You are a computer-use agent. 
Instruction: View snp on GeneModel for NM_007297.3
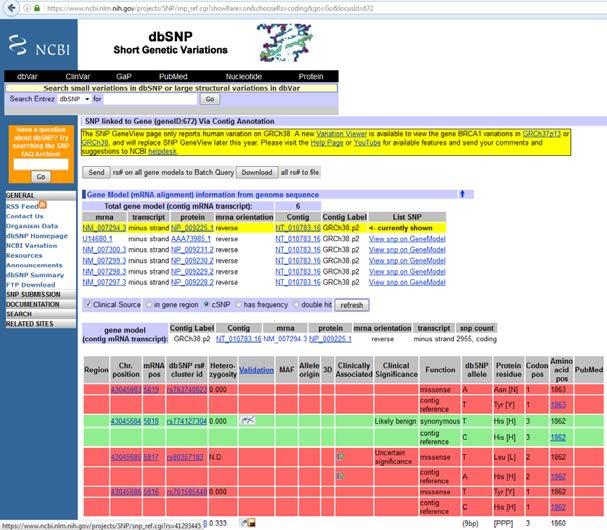(407, 282)
